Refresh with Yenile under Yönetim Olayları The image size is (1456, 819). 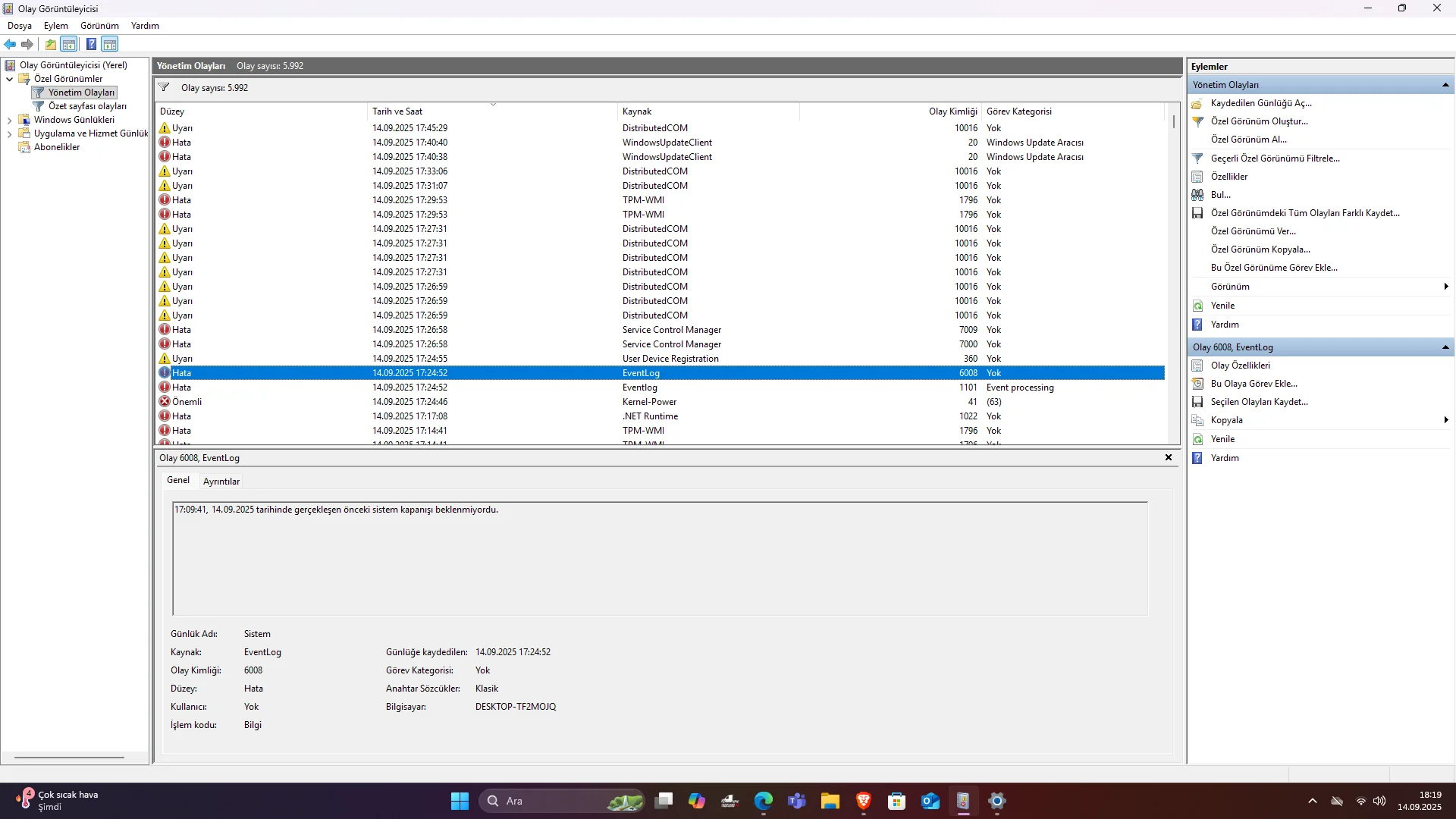(x=1222, y=306)
